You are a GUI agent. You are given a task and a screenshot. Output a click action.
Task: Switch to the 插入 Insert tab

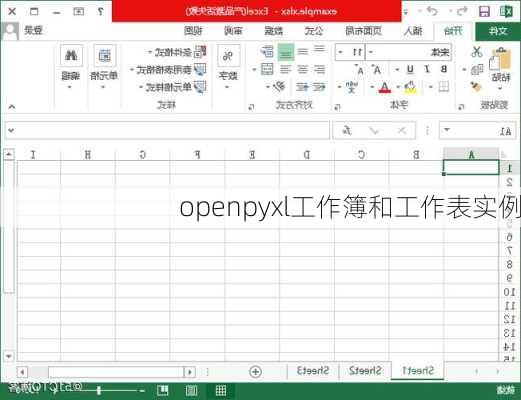tap(413, 31)
